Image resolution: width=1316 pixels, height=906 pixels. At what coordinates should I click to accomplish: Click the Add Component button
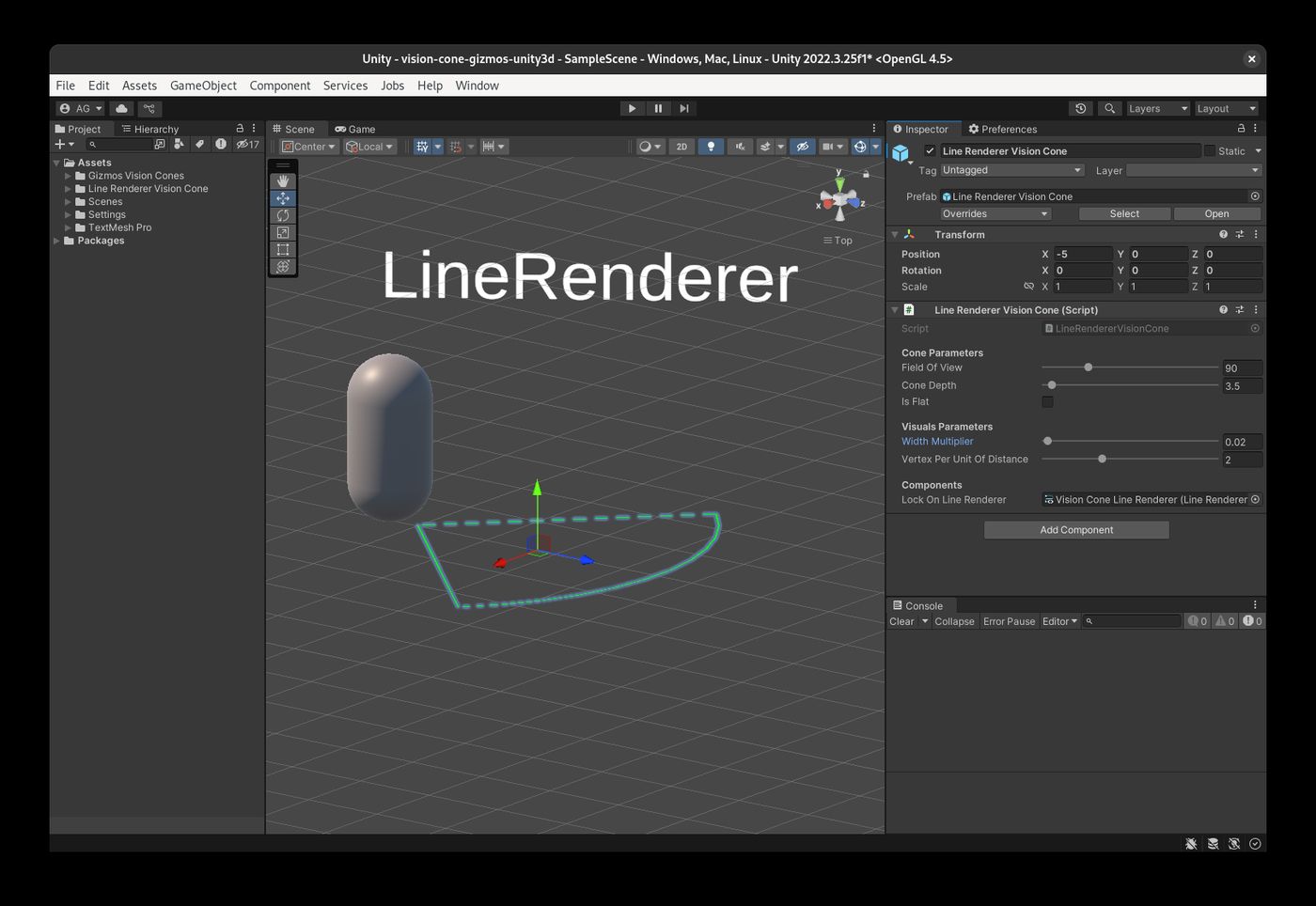(x=1076, y=530)
